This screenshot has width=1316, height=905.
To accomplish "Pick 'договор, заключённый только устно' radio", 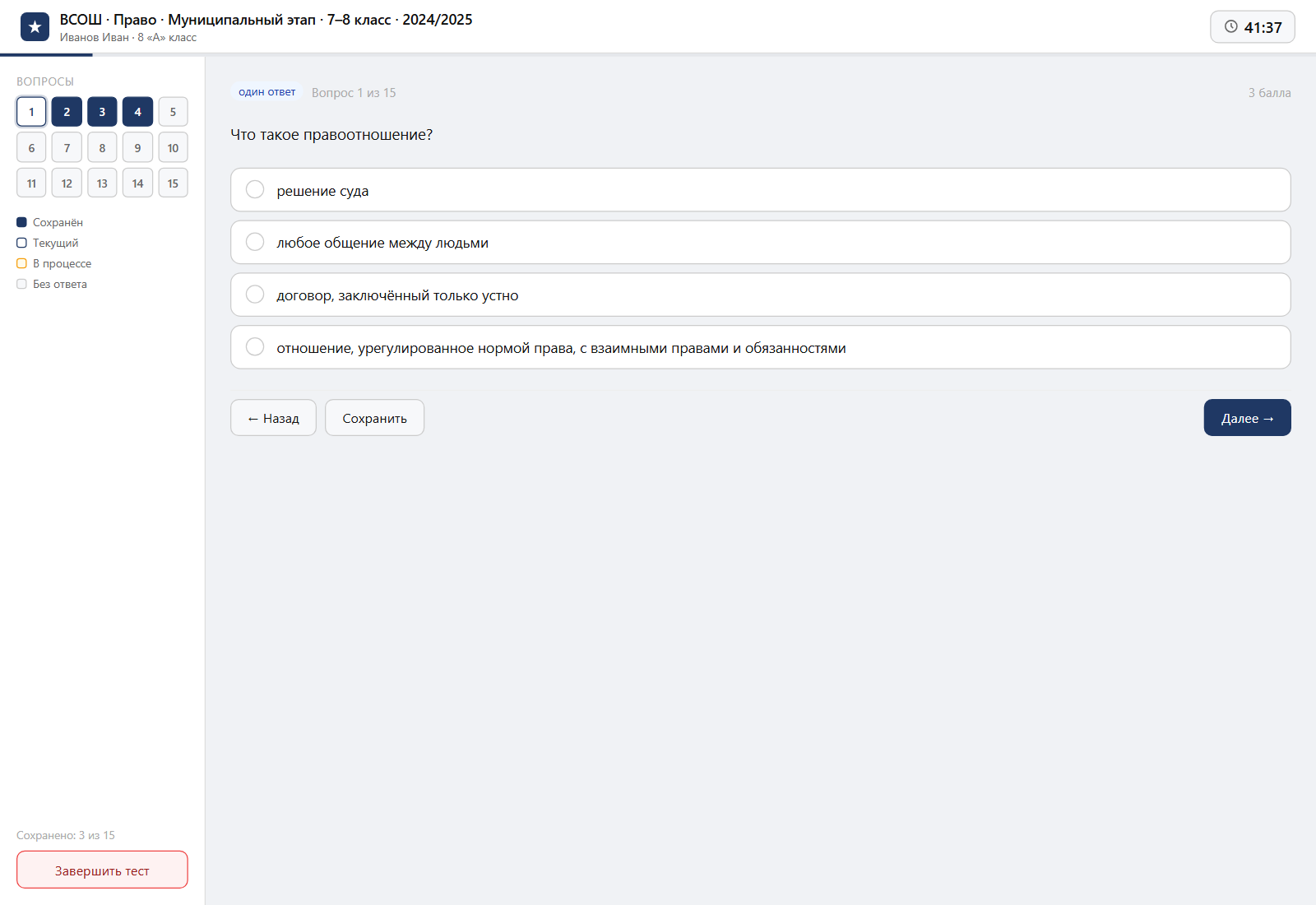I will pyautogui.click(x=760, y=295).
